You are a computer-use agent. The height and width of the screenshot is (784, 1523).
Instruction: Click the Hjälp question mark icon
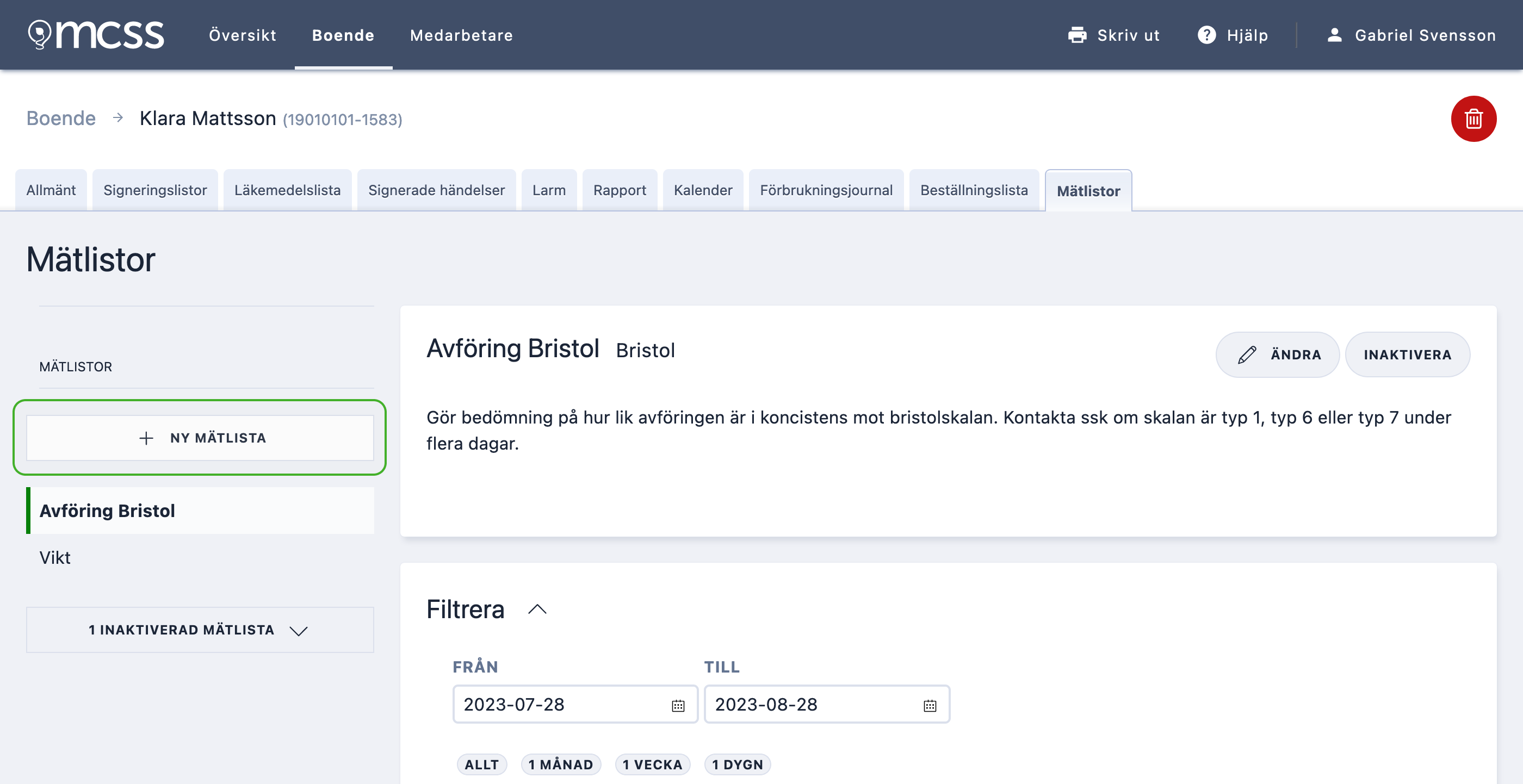1206,35
